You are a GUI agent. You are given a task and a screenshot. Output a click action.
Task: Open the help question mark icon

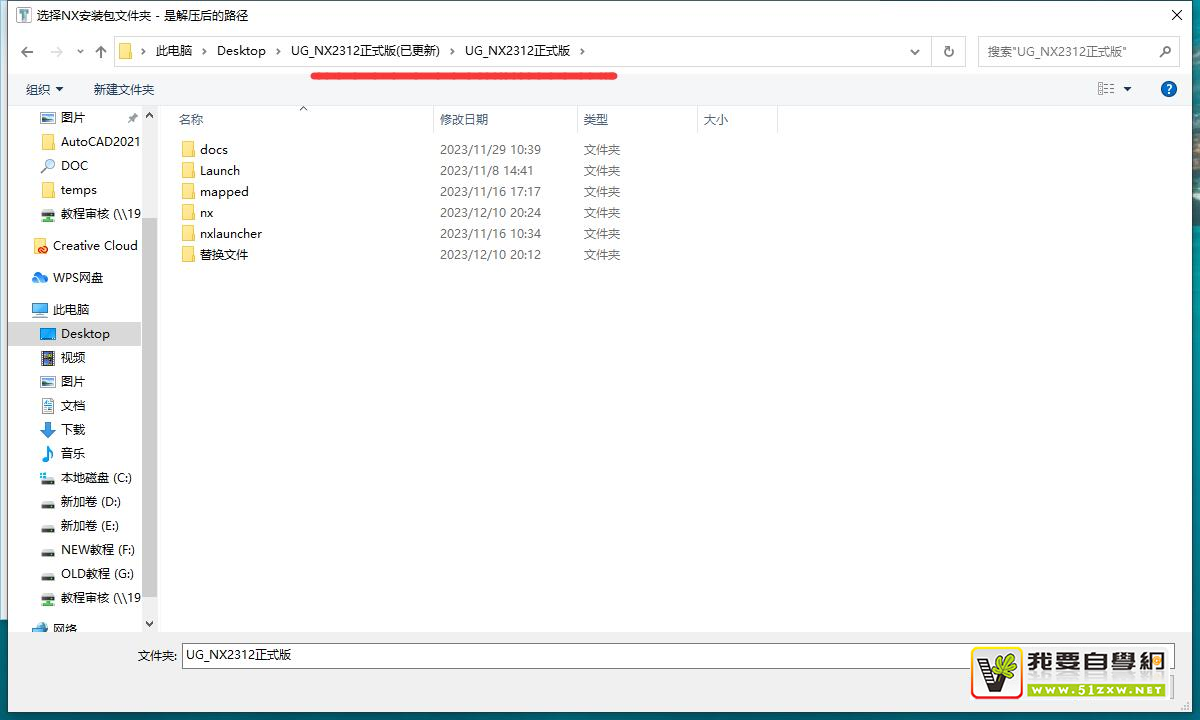click(1168, 89)
